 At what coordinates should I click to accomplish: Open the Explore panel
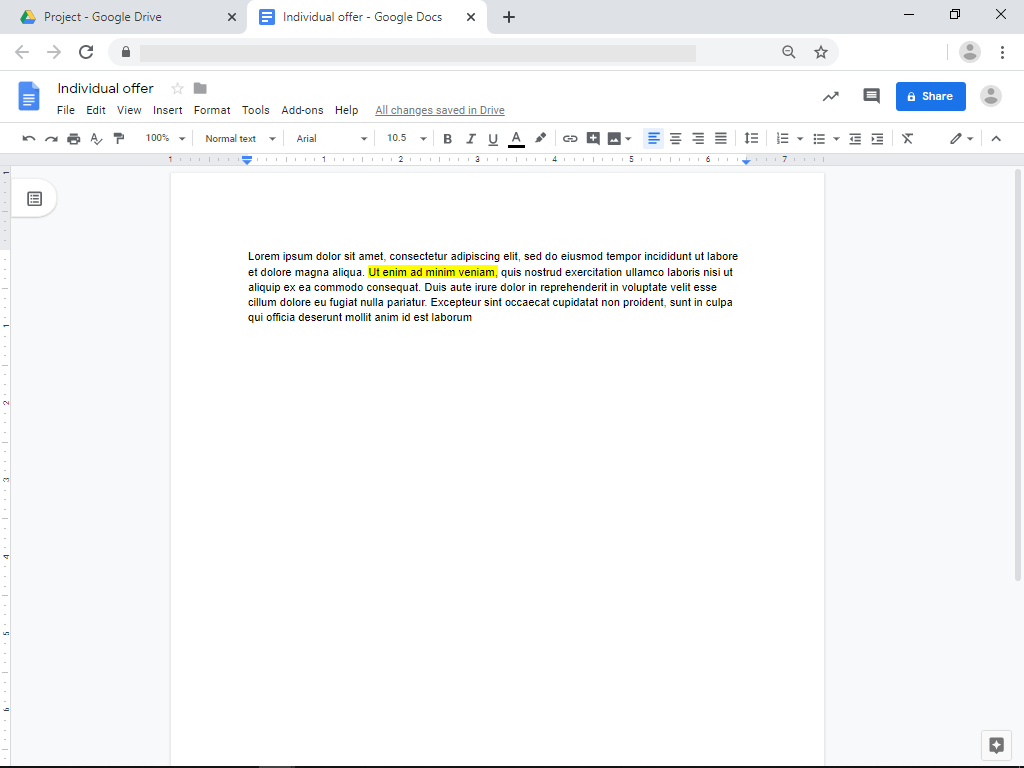coord(995,745)
